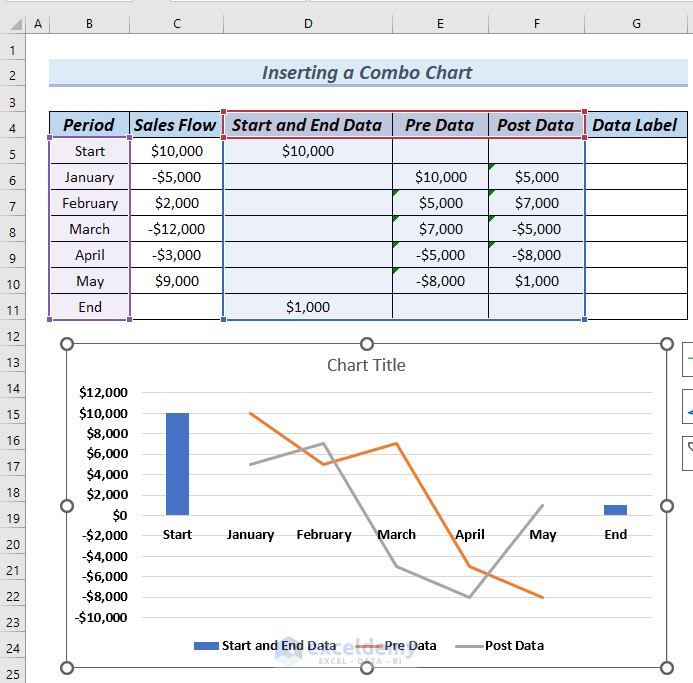Click Post Data cell for February

pyautogui.click(x=537, y=203)
